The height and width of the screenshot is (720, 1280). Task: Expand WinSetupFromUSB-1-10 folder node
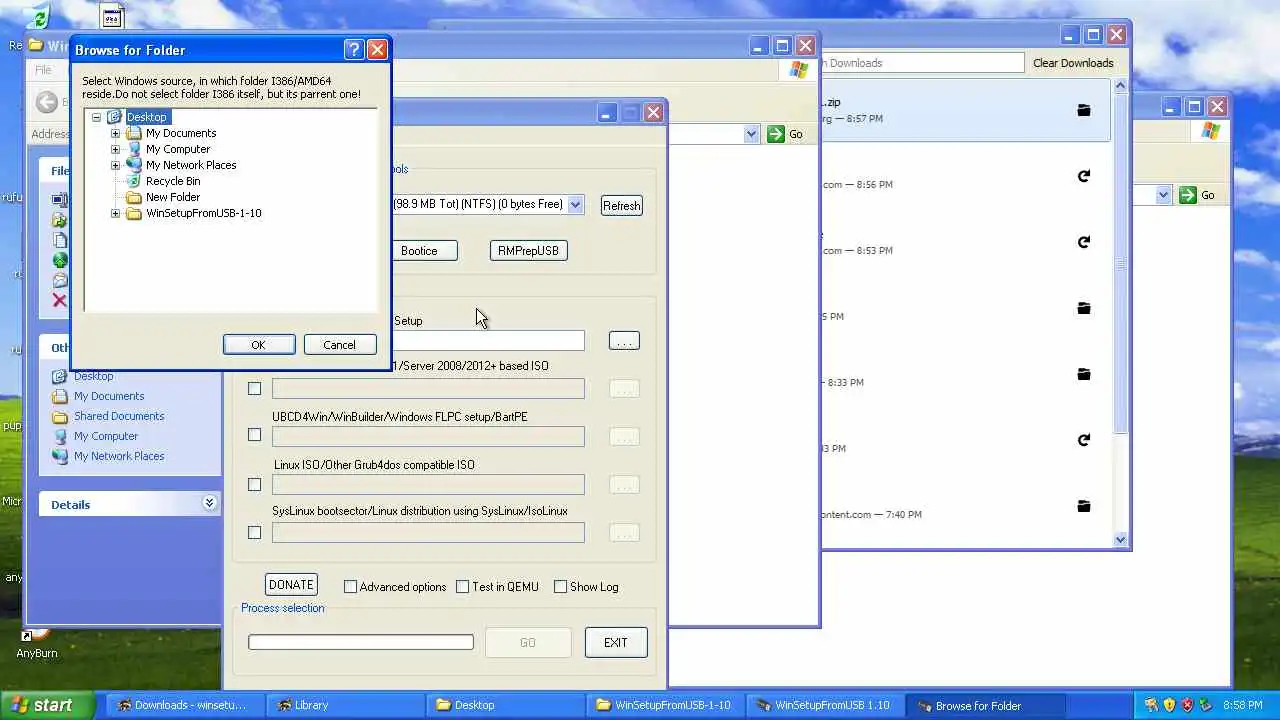(115, 213)
